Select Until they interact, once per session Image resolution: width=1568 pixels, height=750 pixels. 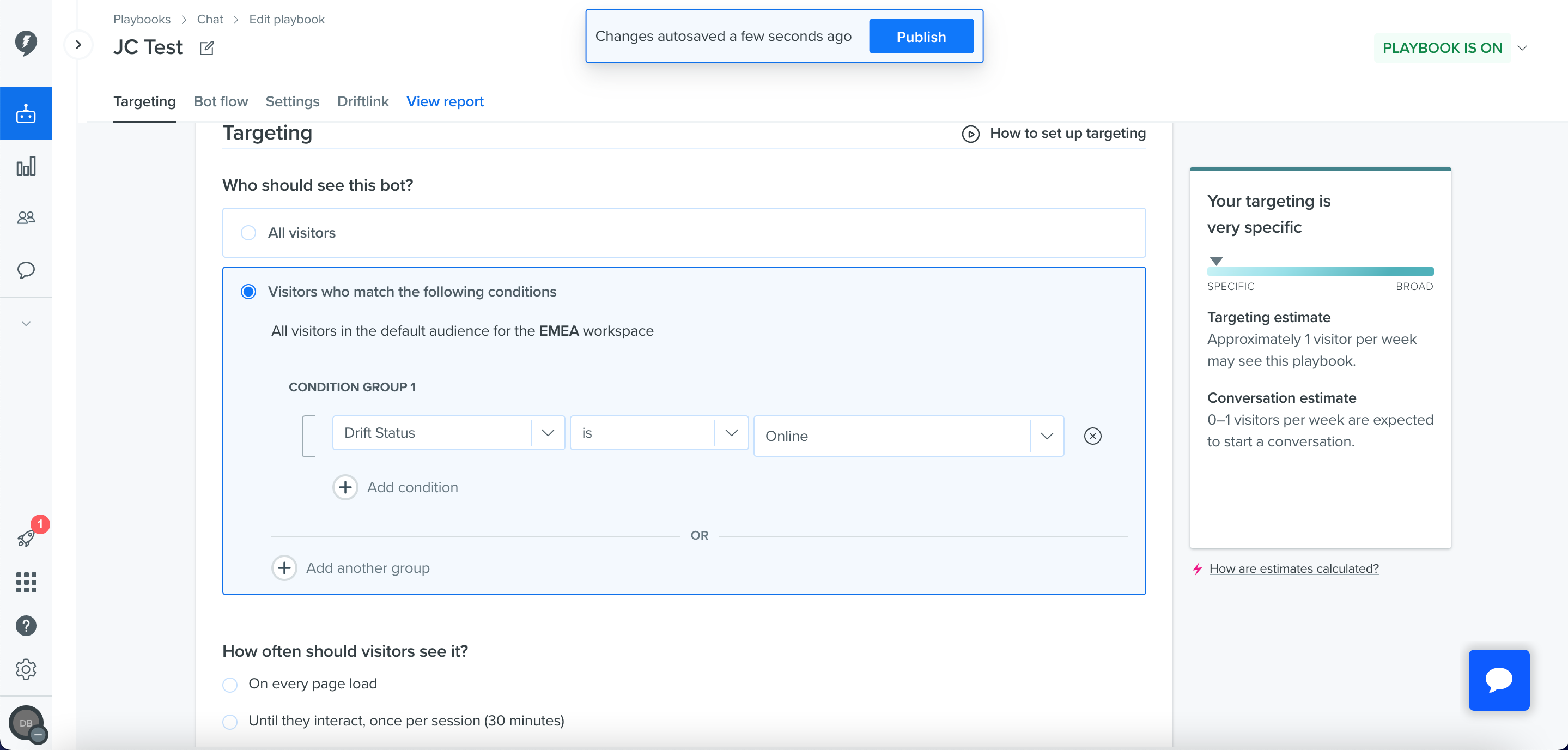pyautogui.click(x=230, y=722)
